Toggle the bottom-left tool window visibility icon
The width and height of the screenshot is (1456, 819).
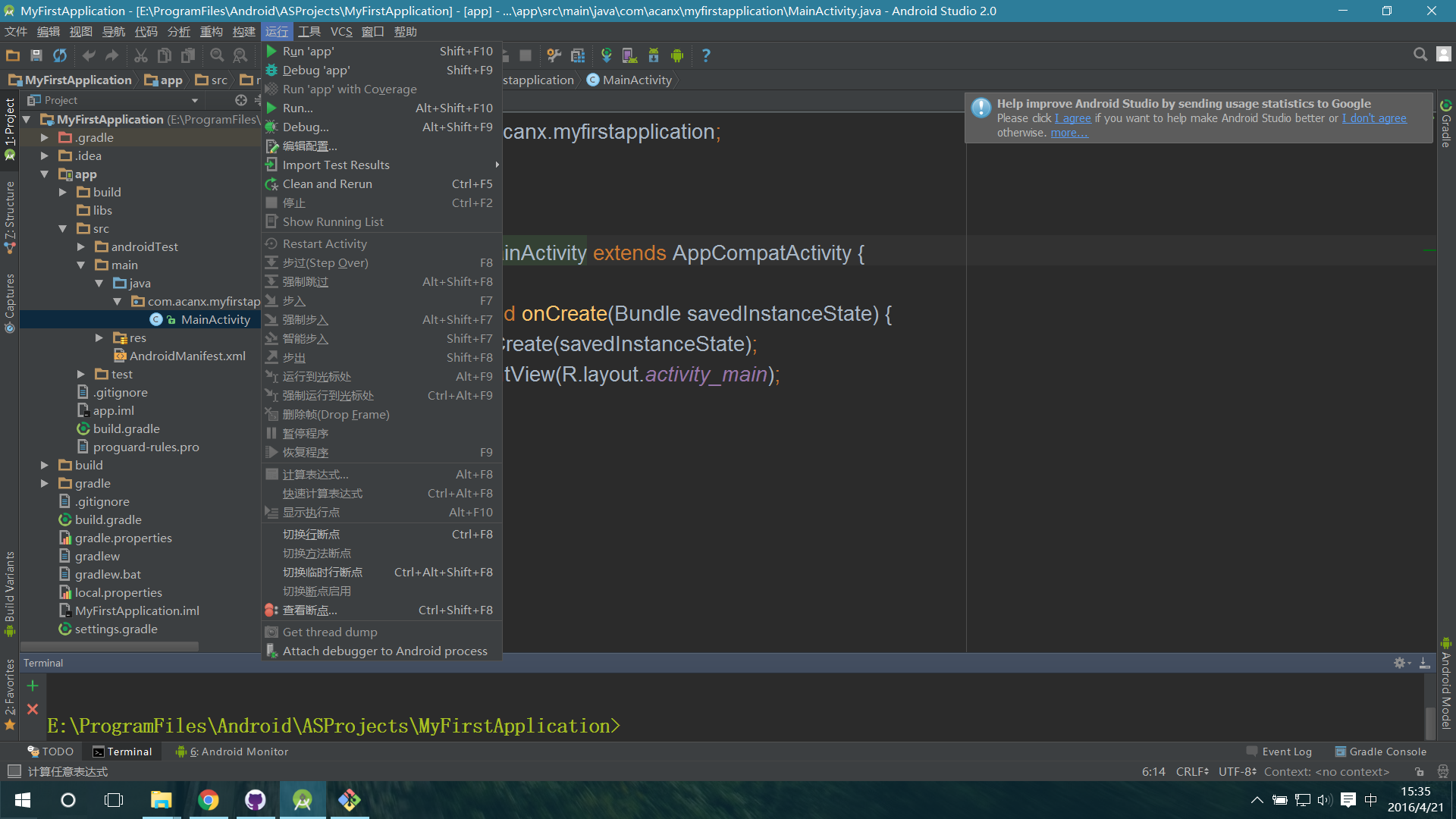(14, 771)
